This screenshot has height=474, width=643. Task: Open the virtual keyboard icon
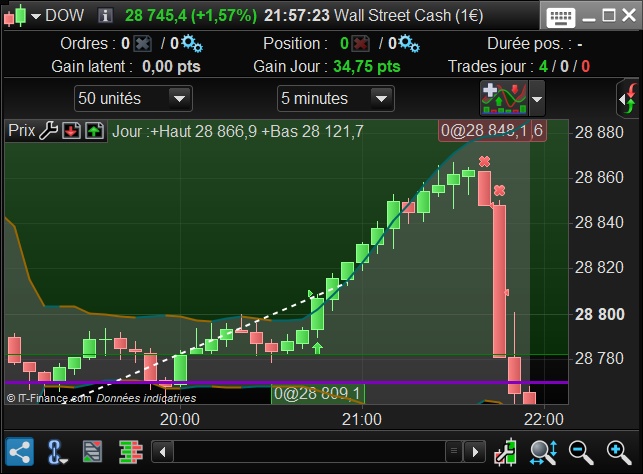click(561, 17)
